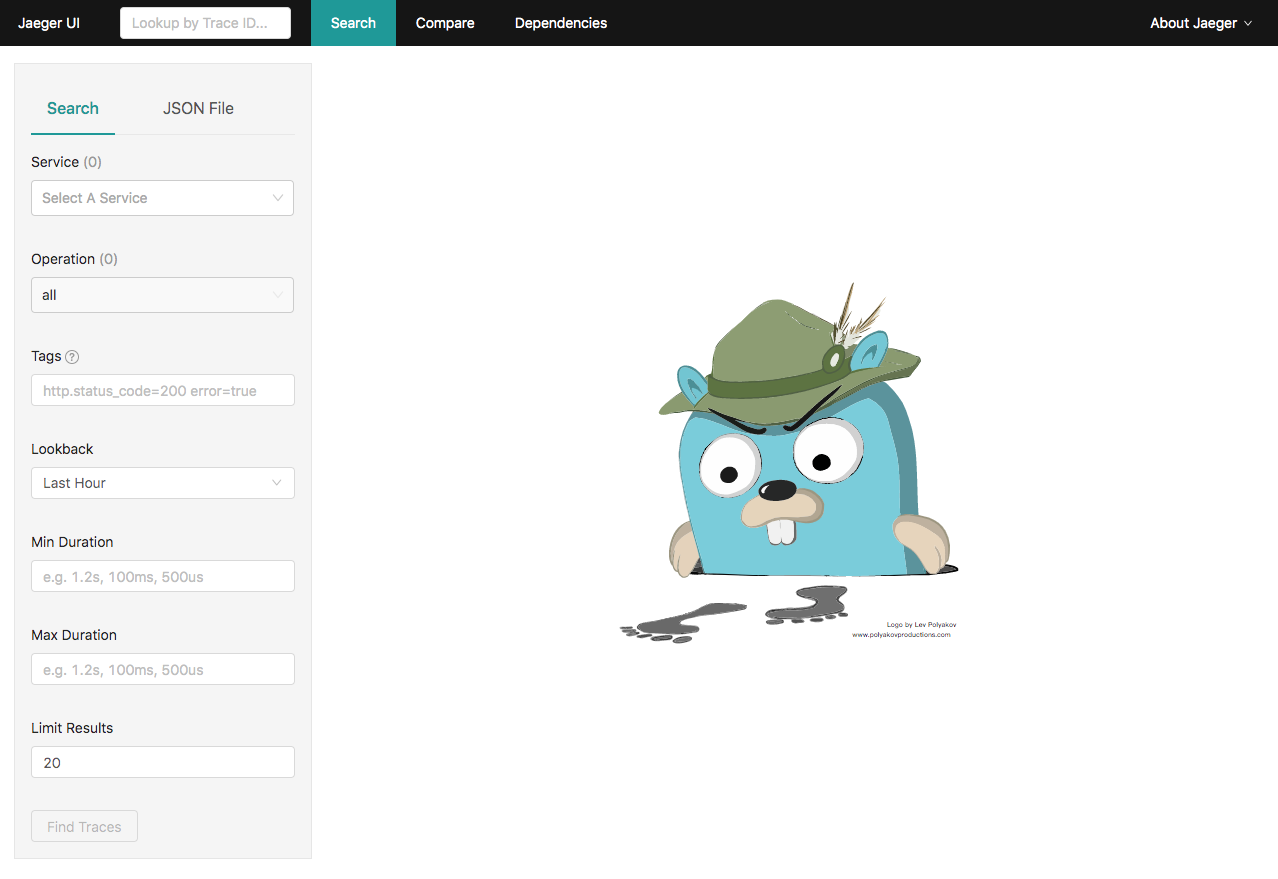Click the 'Service (0)' label
The height and width of the screenshot is (879, 1278).
[66, 162]
